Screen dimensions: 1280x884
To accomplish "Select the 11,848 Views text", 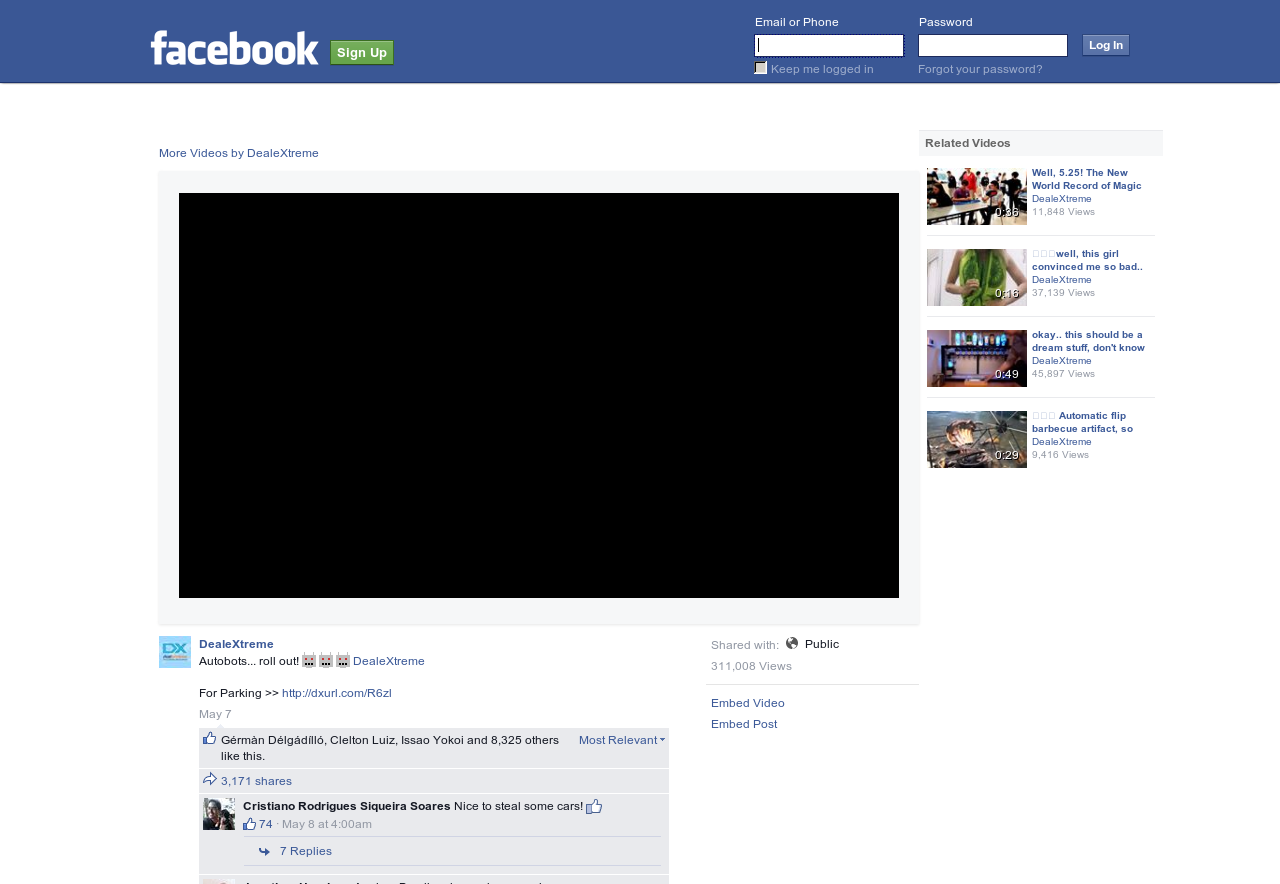I will [1063, 212].
